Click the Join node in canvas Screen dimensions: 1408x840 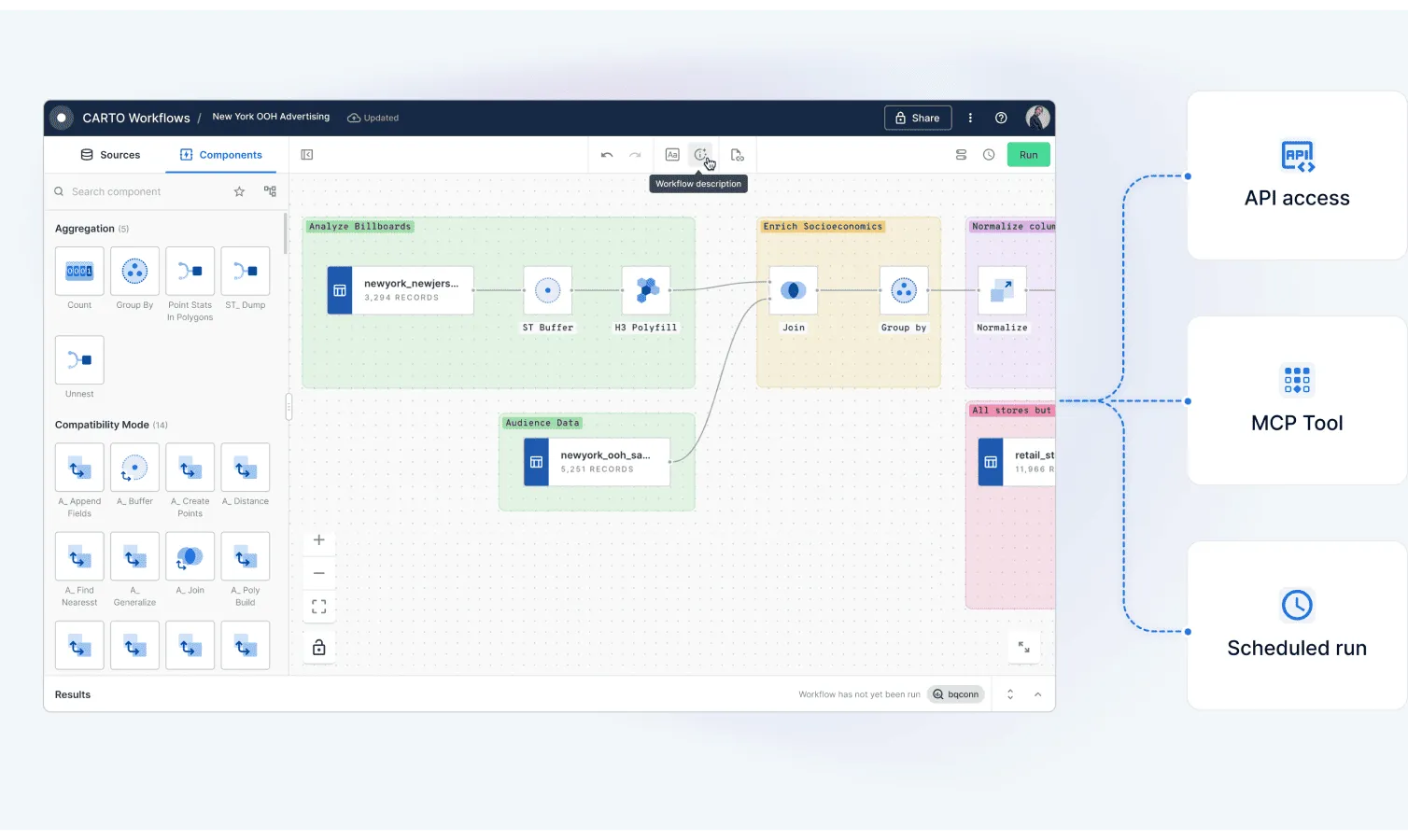pyautogui.click(x=793, y=290)
